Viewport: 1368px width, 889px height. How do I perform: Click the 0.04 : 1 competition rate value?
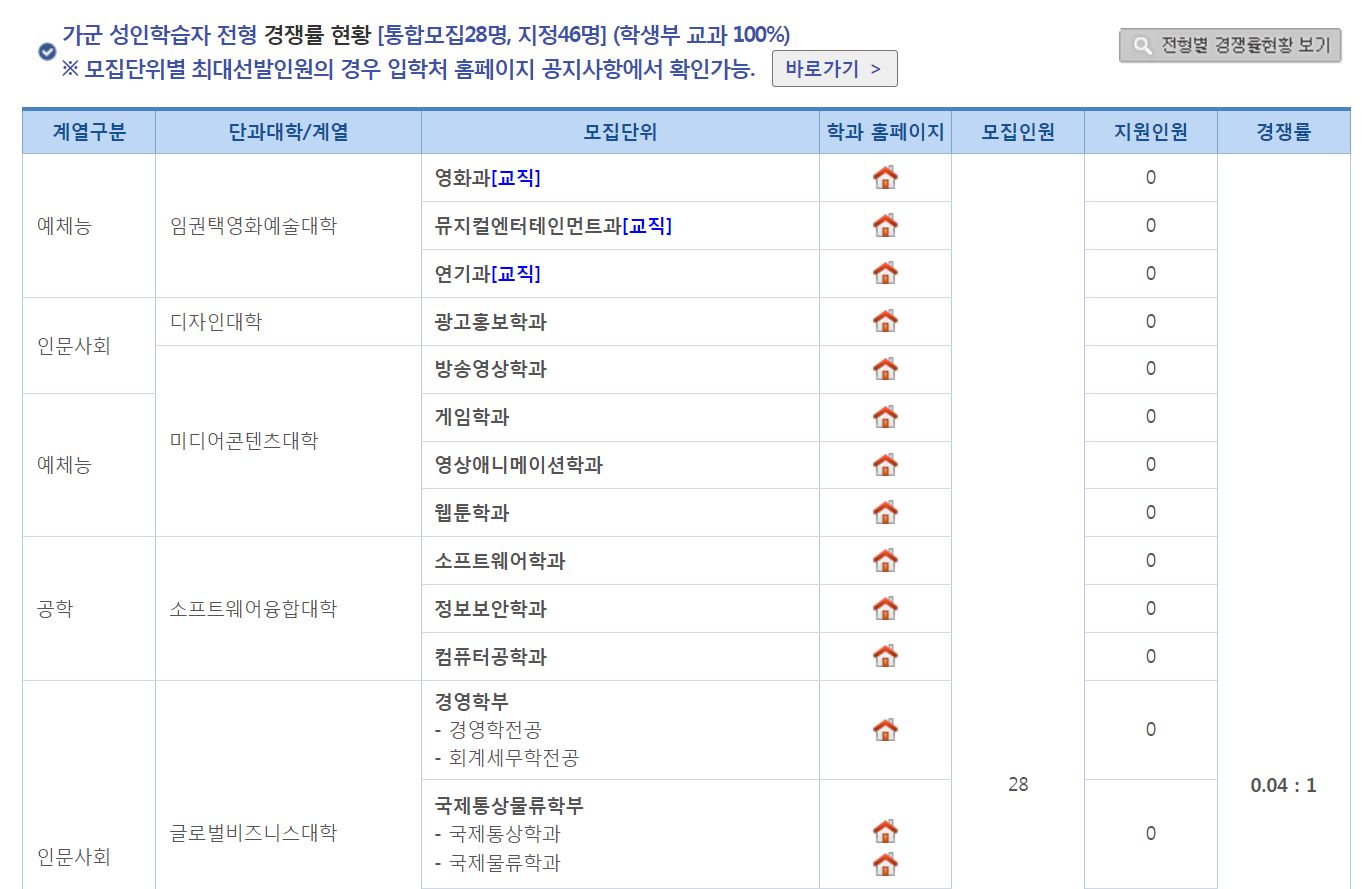tap(1284, 785)
